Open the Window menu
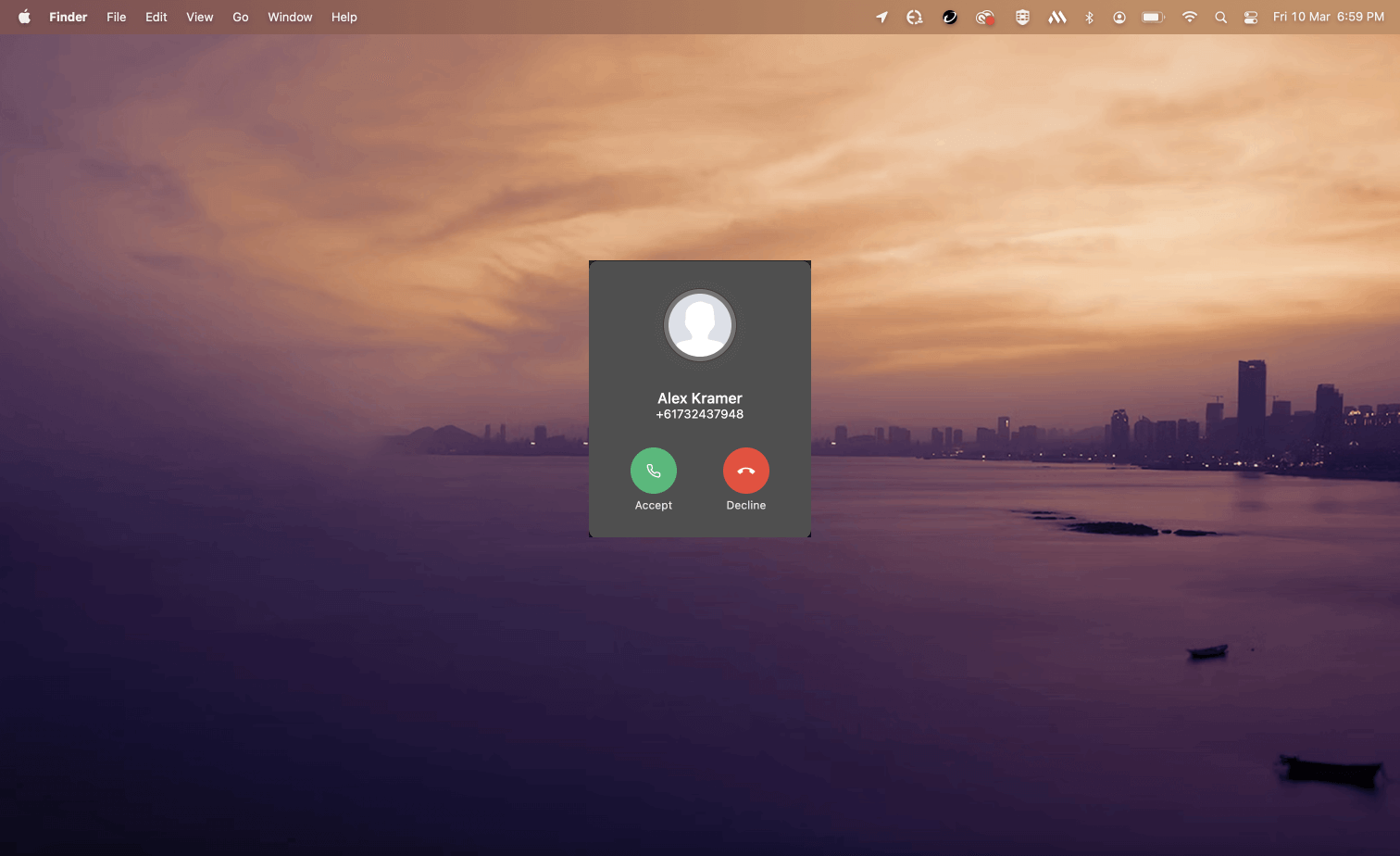 290,17
